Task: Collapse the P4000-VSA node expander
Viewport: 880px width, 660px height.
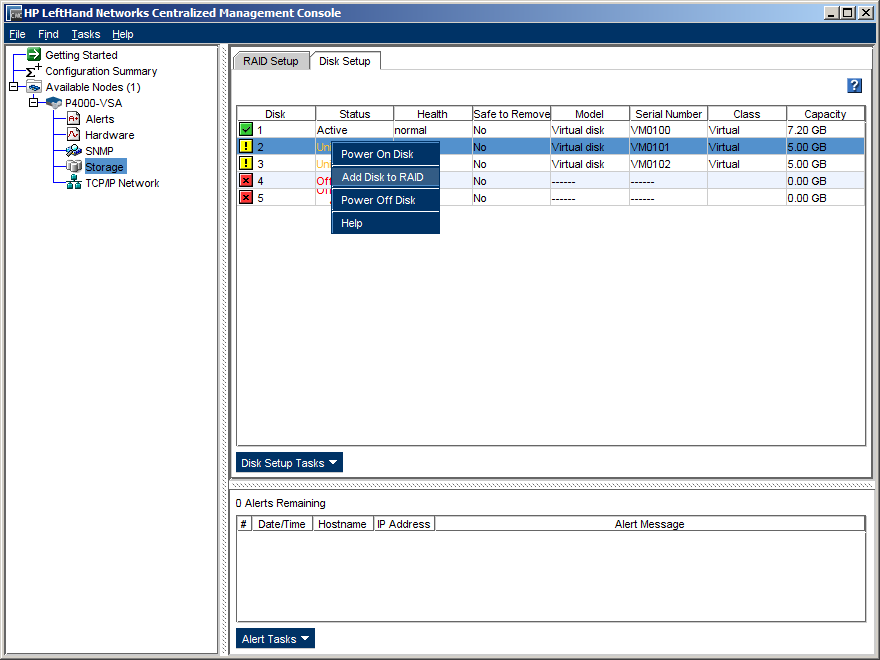Action: [x=33, y=103]
